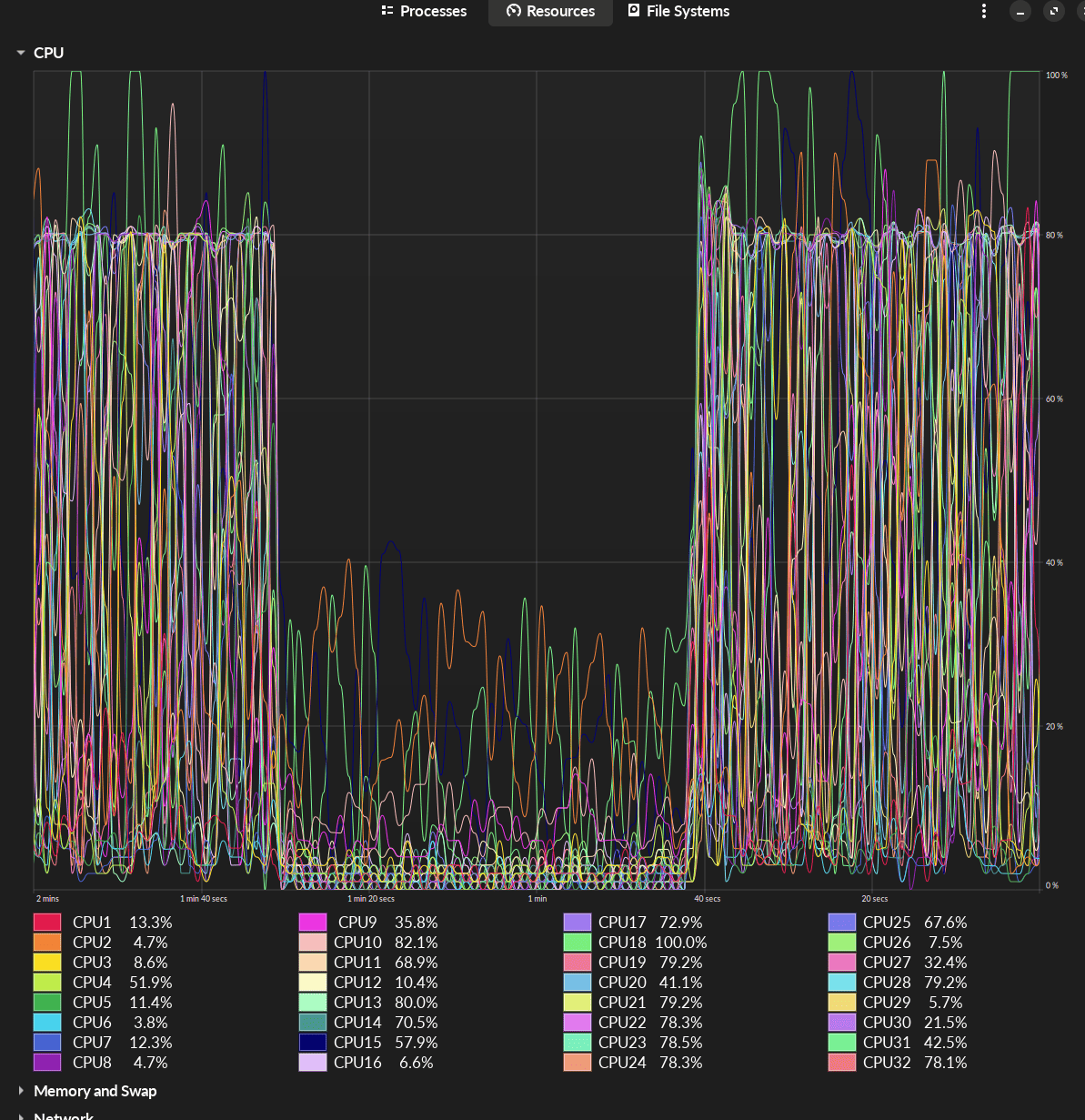Click the green CPU18 swatch

coord(578,943)
